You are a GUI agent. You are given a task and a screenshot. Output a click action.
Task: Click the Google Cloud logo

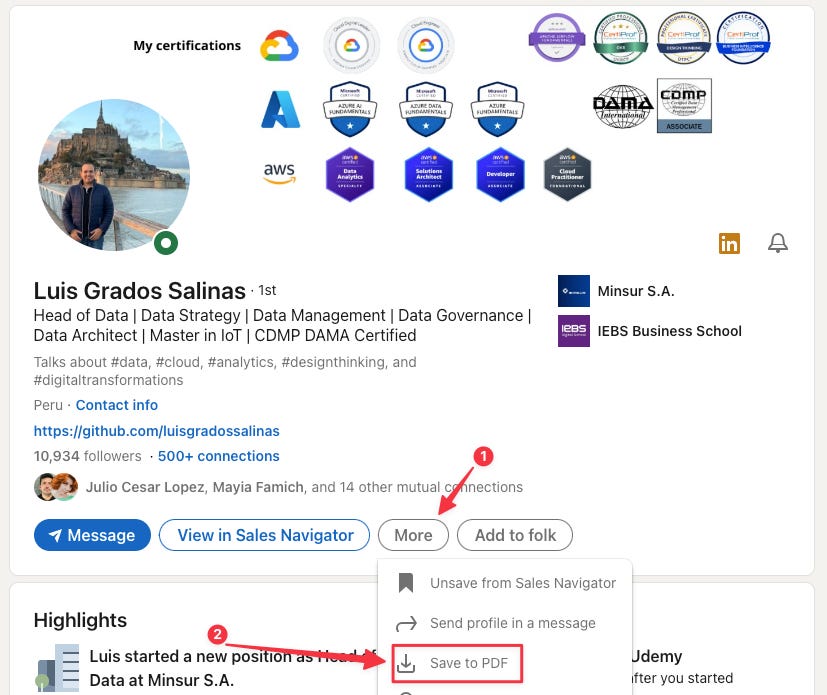(x=279, y=46)
